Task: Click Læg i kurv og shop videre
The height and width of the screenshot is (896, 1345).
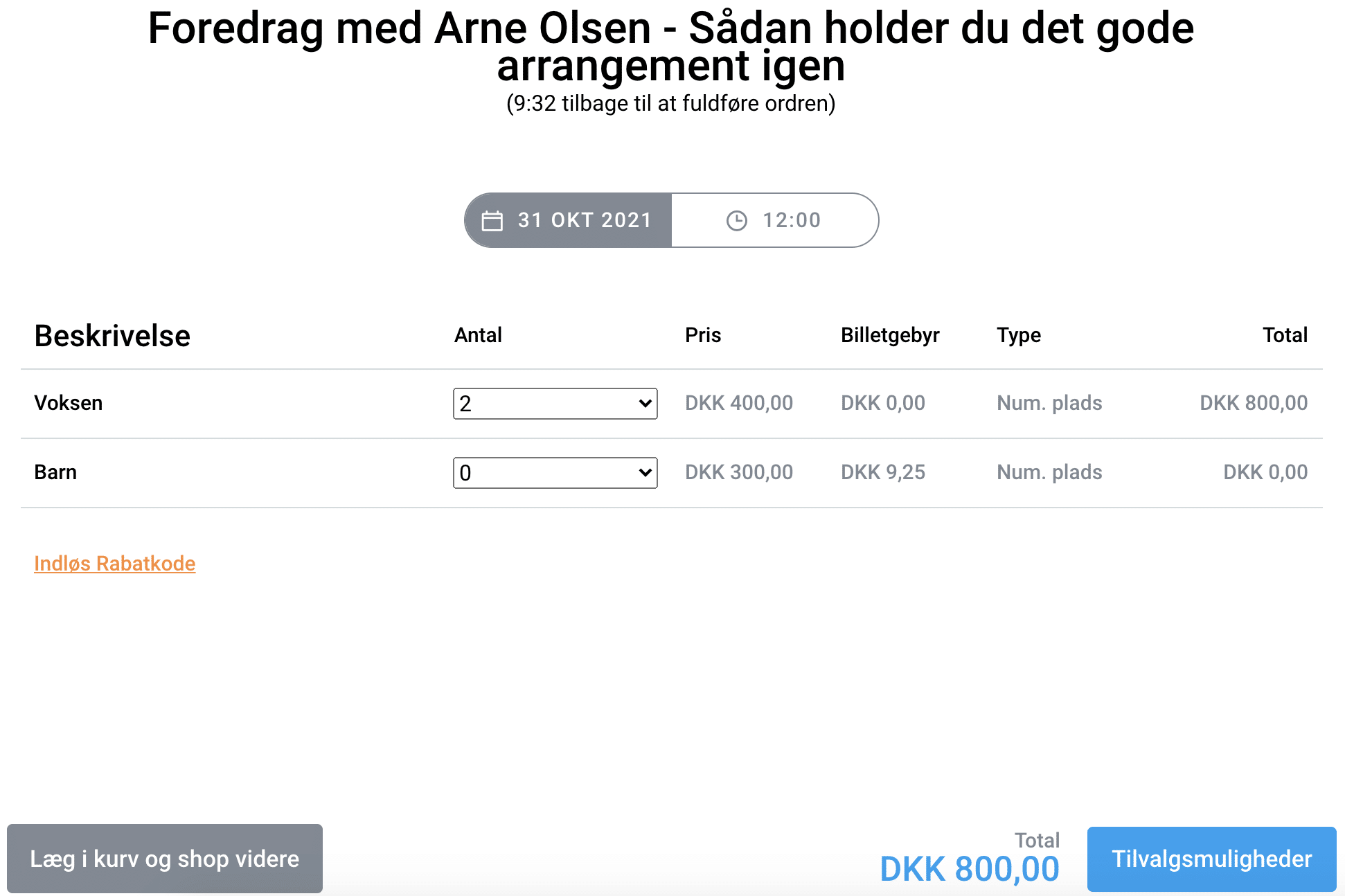Action: point(165,859)
